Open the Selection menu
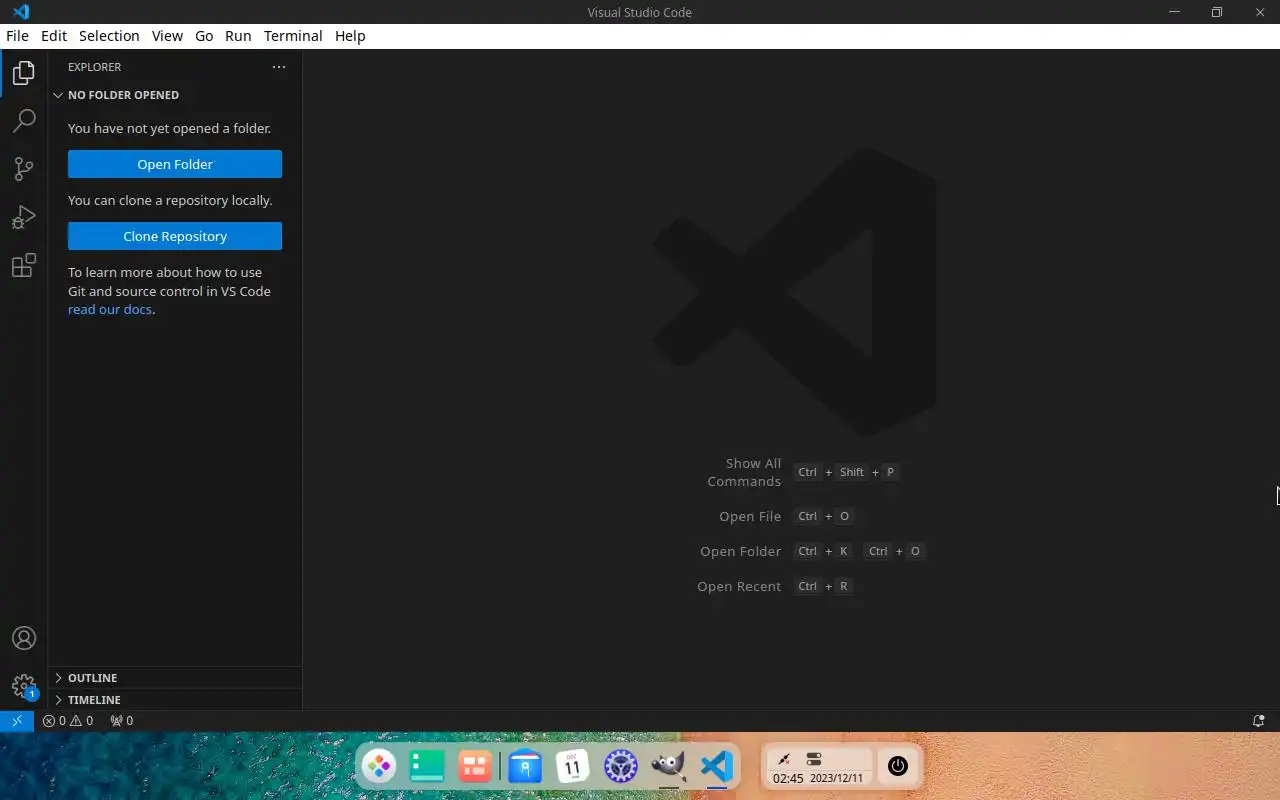This screenshot has width=1280, height=800. pyautogui.click(x=109, y=36)
